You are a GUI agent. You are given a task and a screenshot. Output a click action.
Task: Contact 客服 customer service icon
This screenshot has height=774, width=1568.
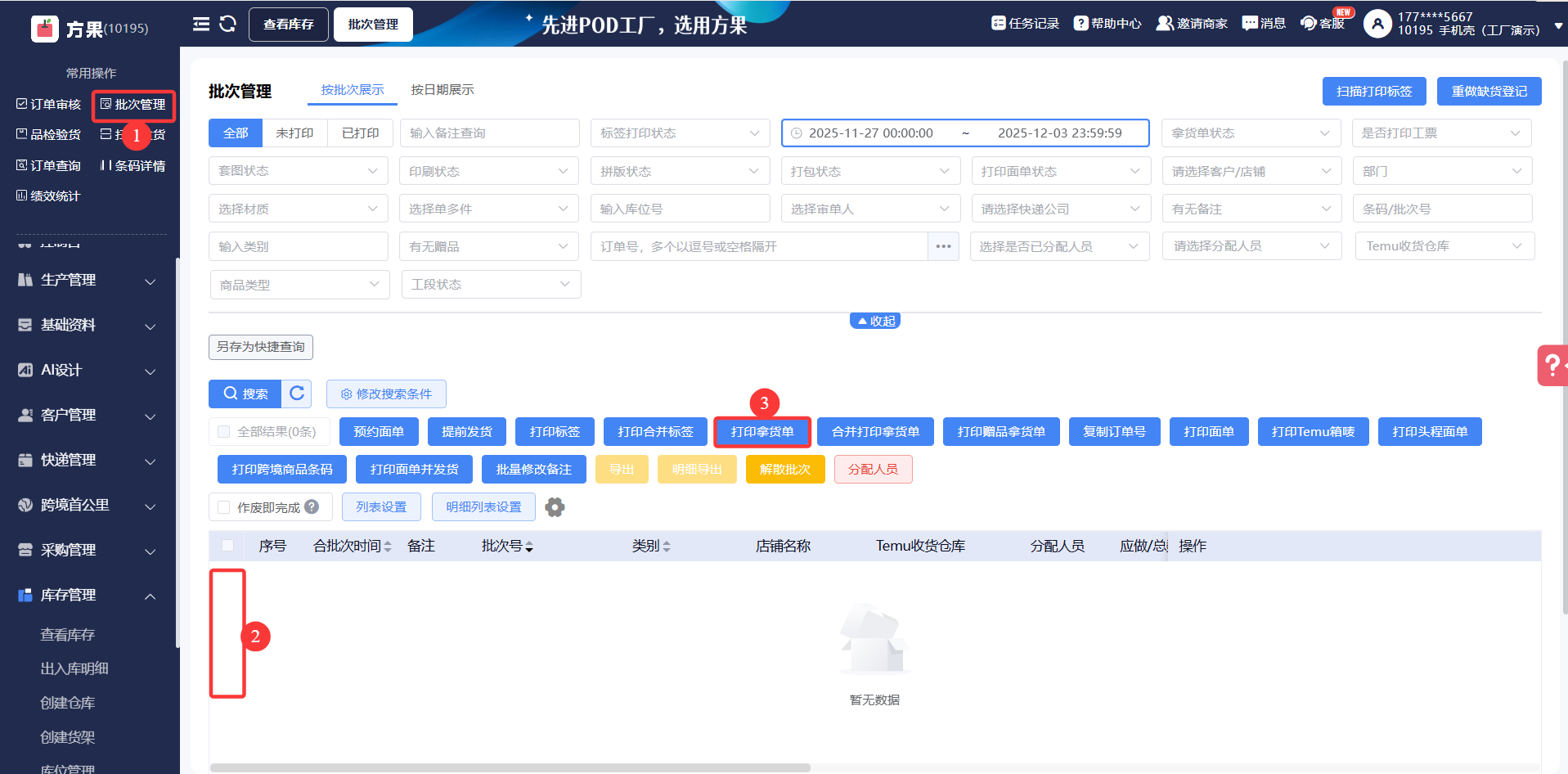(1309, 23)
